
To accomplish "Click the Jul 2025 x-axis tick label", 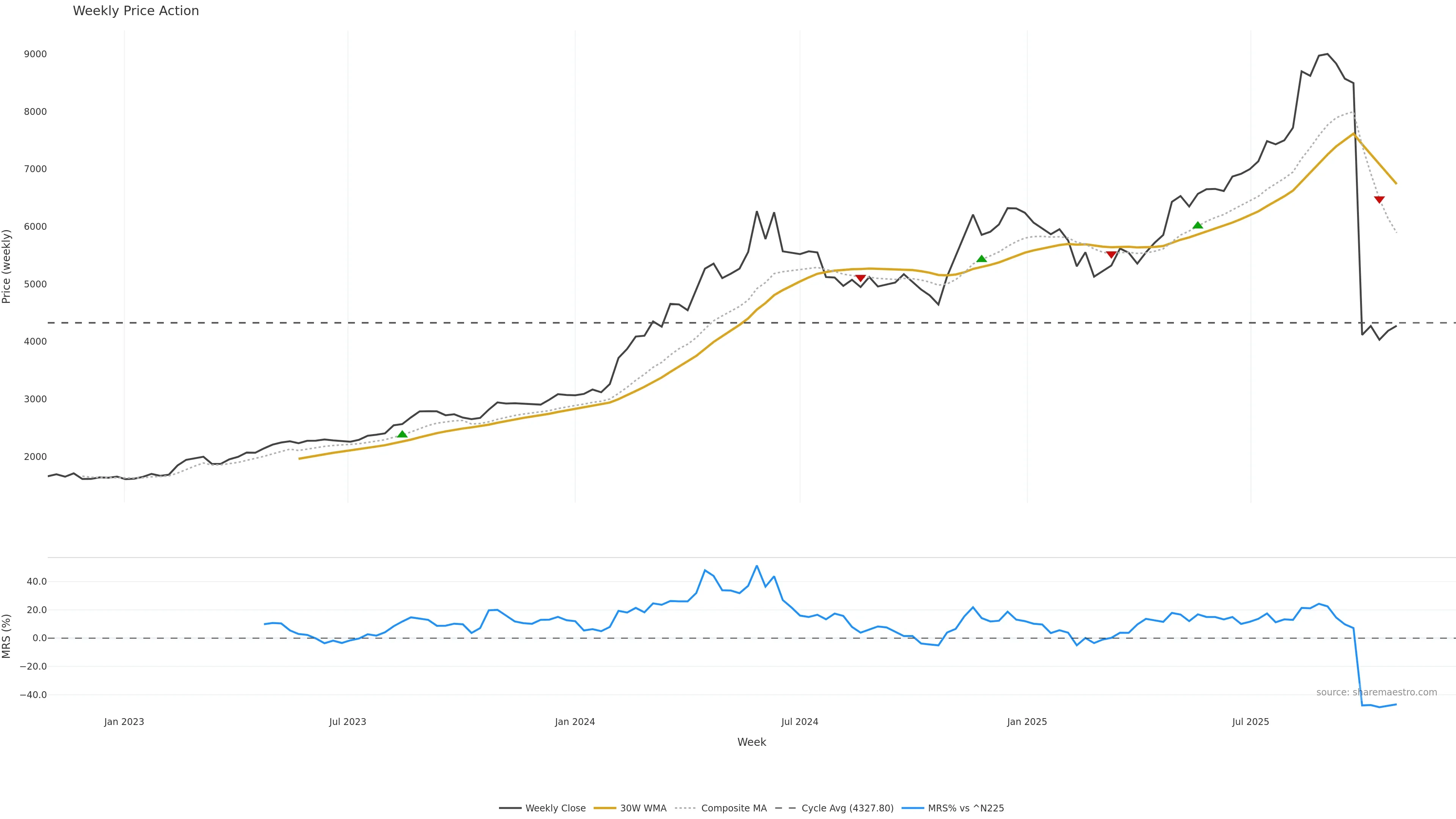I will click(x=1250, y=722).
